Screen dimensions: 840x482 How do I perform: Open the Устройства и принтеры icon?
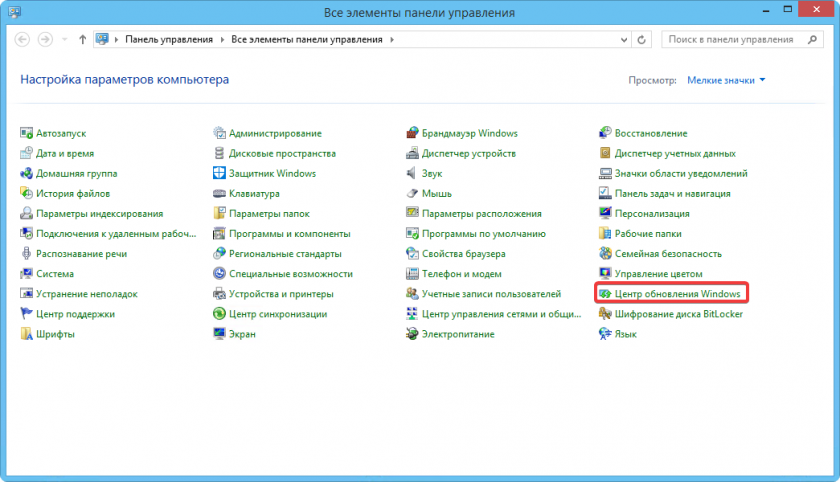220,294
